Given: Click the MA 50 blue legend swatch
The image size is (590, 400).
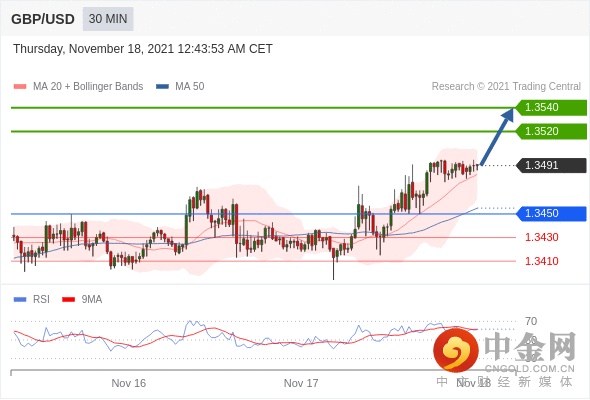Looking at the screenshot, I should point(162,87).
